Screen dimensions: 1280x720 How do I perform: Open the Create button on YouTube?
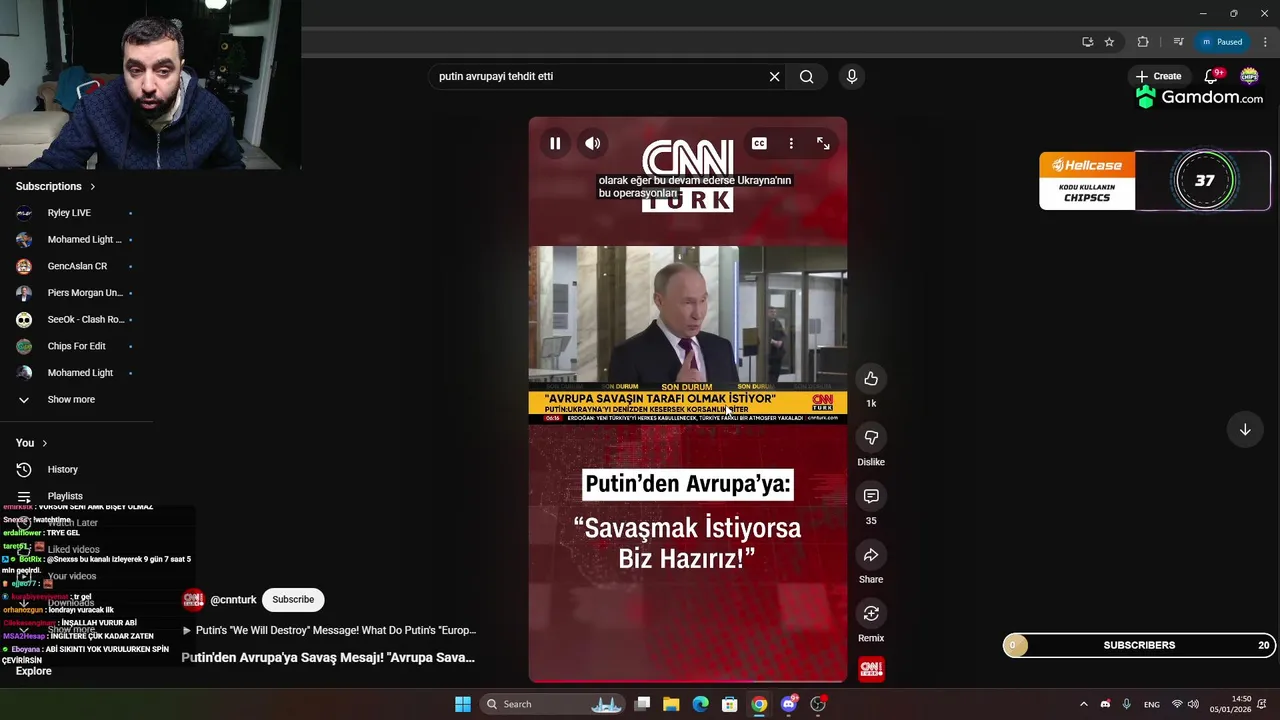coord(1158,76)
